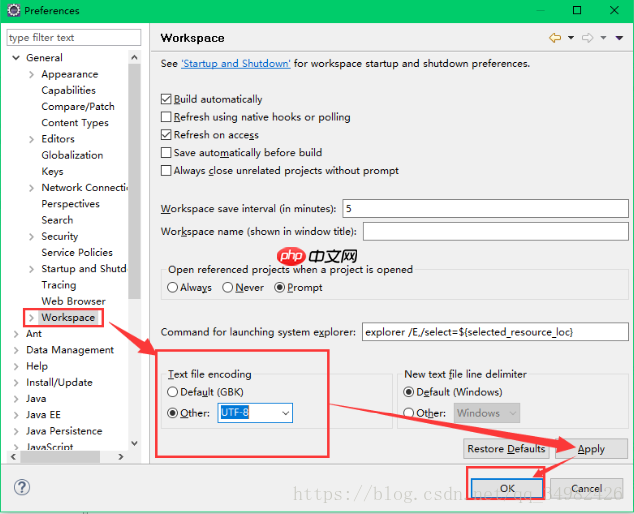The width and height of the screenshot is (634, 514).
Task: Enable Refresh using native hooks or polling
Action: point(166,117)
